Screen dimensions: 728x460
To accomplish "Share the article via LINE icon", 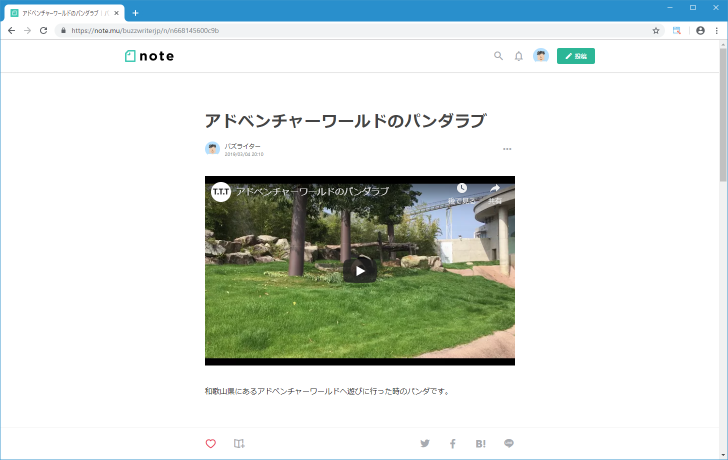I will point(509,443).
